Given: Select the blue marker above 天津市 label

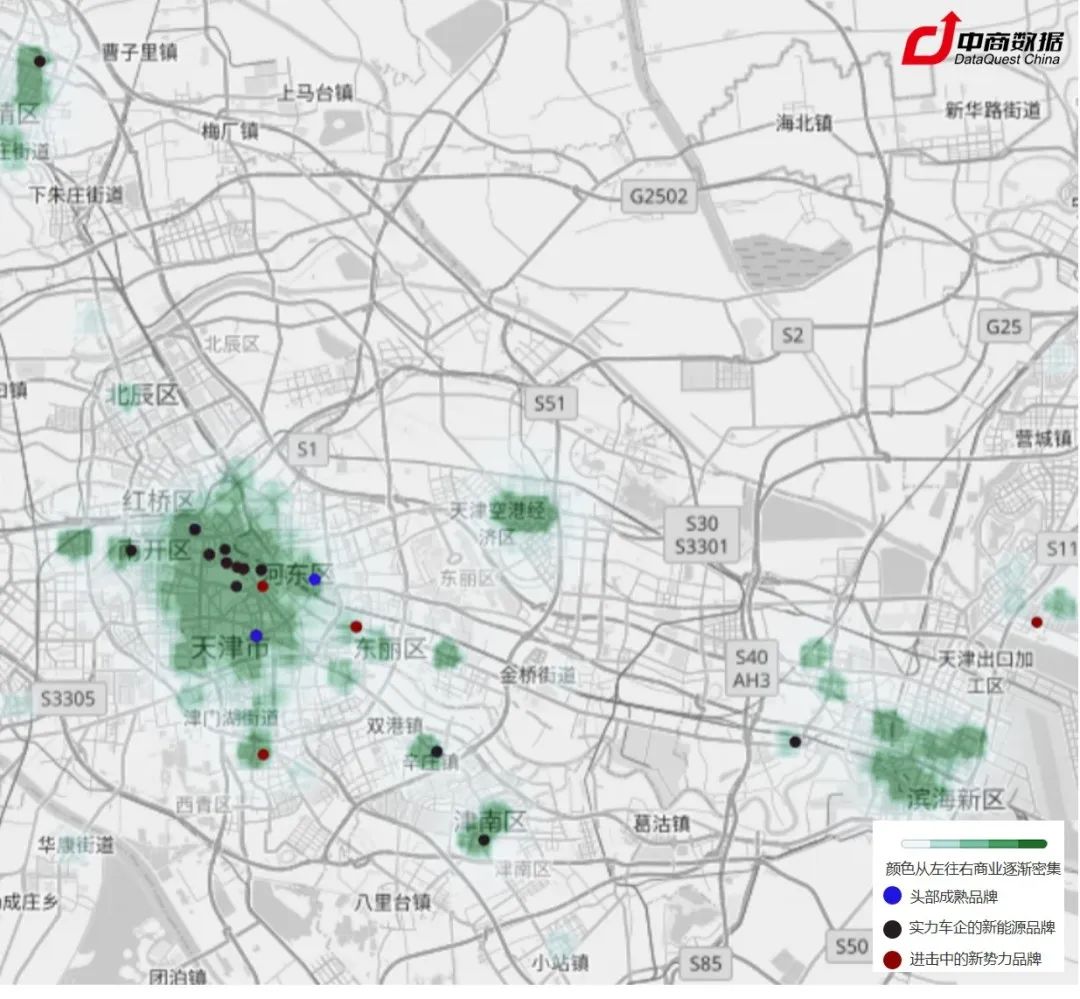Looking at the screenshot, I should click(x=256, y=635).
